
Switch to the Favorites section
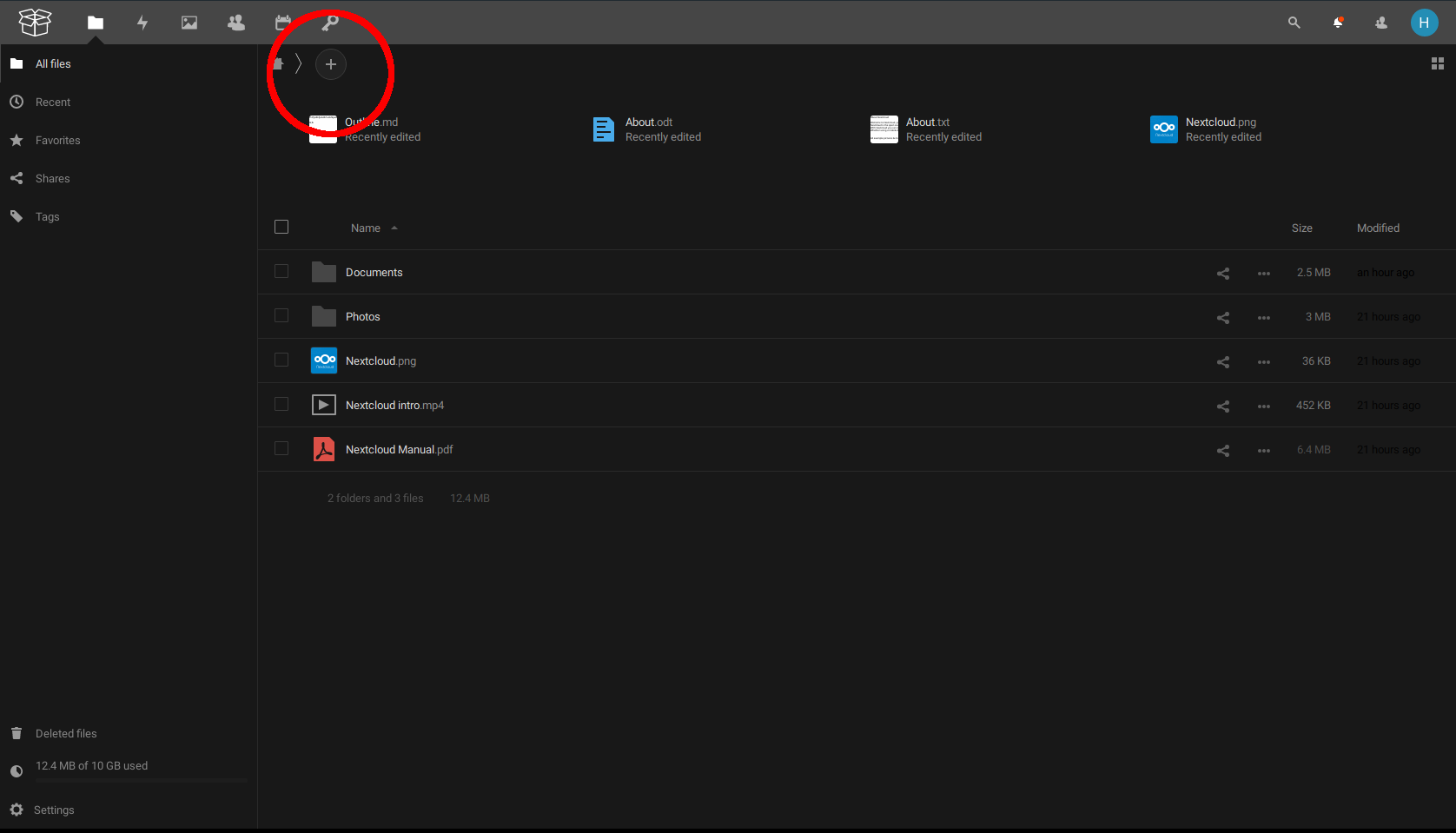57,140
